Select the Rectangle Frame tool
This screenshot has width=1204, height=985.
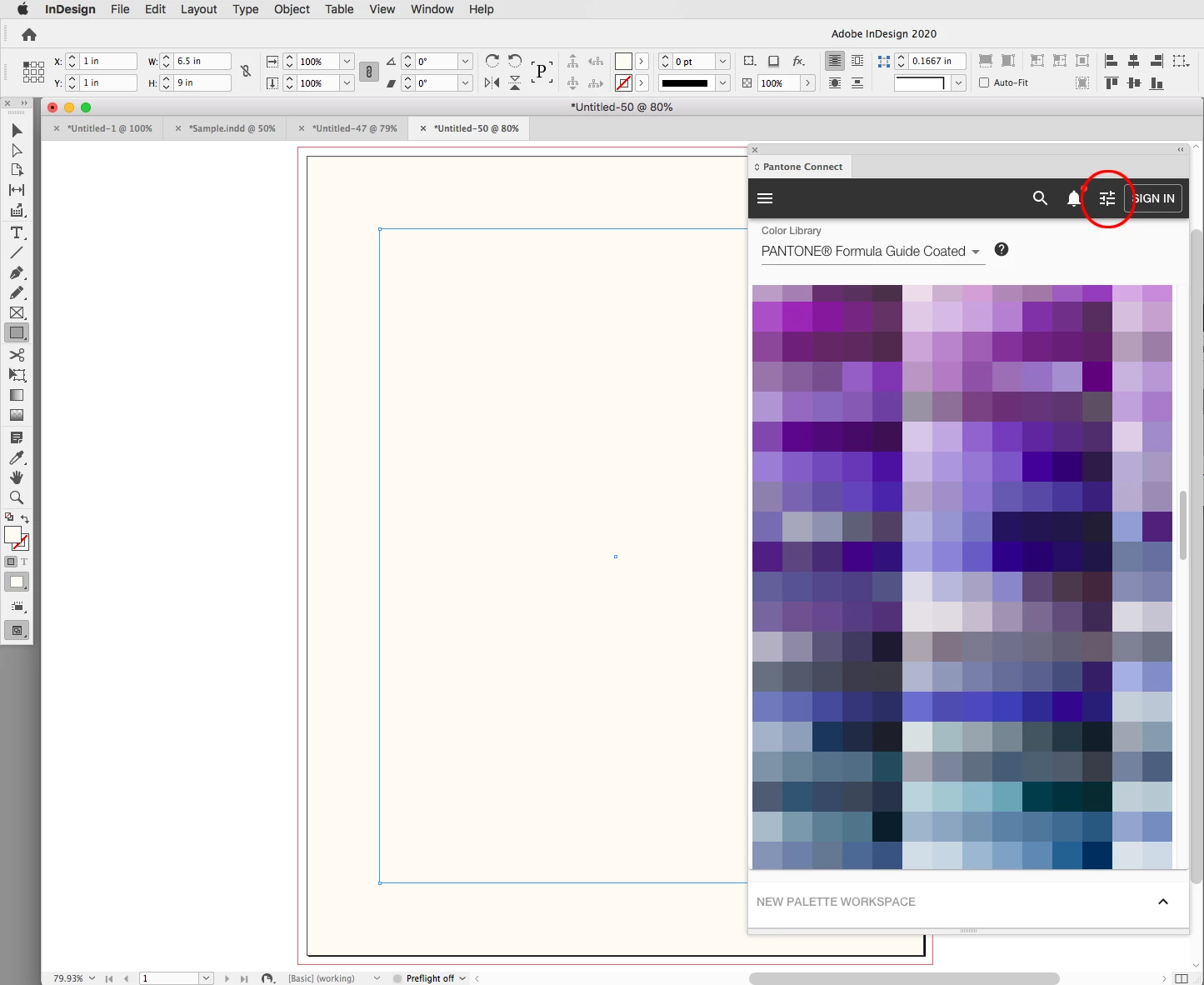[17, 313]
